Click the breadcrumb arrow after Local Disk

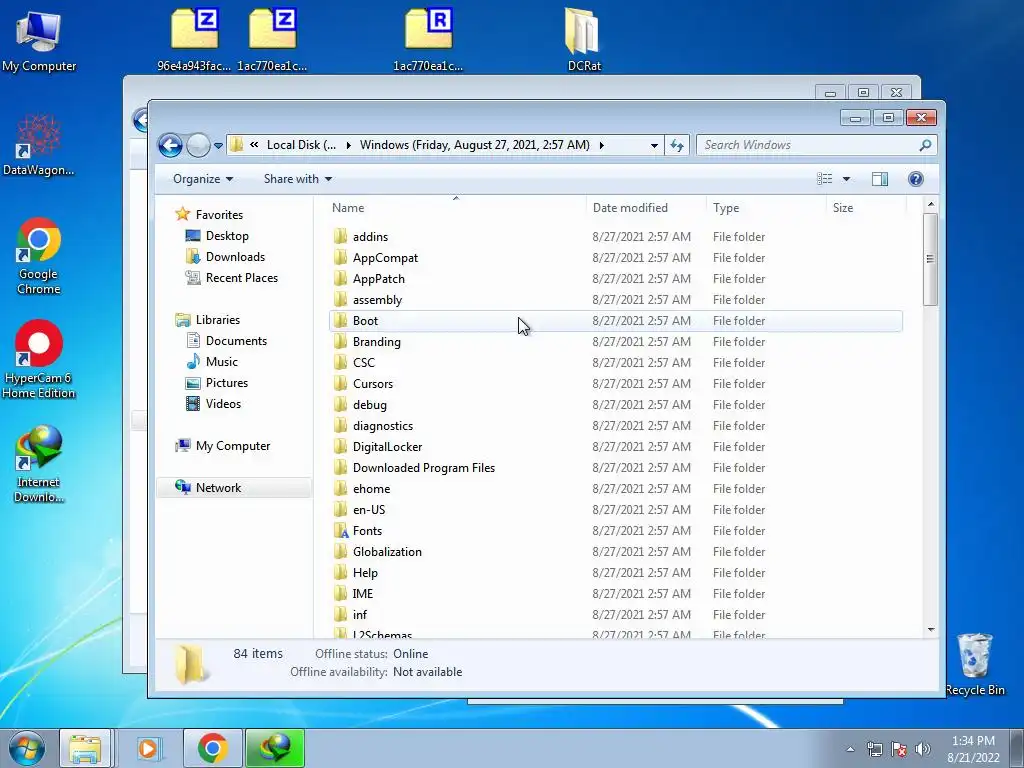348,145
